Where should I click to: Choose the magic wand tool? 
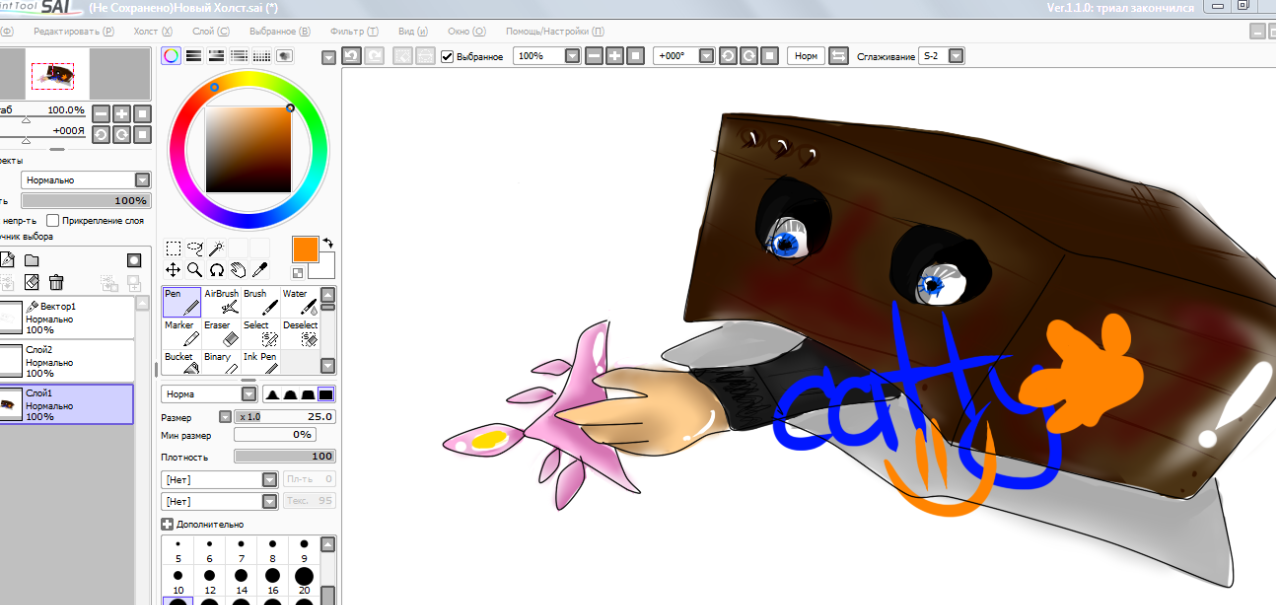216,248
